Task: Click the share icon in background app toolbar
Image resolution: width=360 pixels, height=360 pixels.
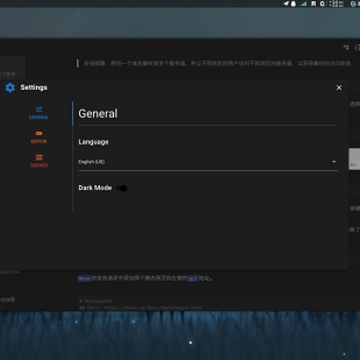Action: coord(346,48)
